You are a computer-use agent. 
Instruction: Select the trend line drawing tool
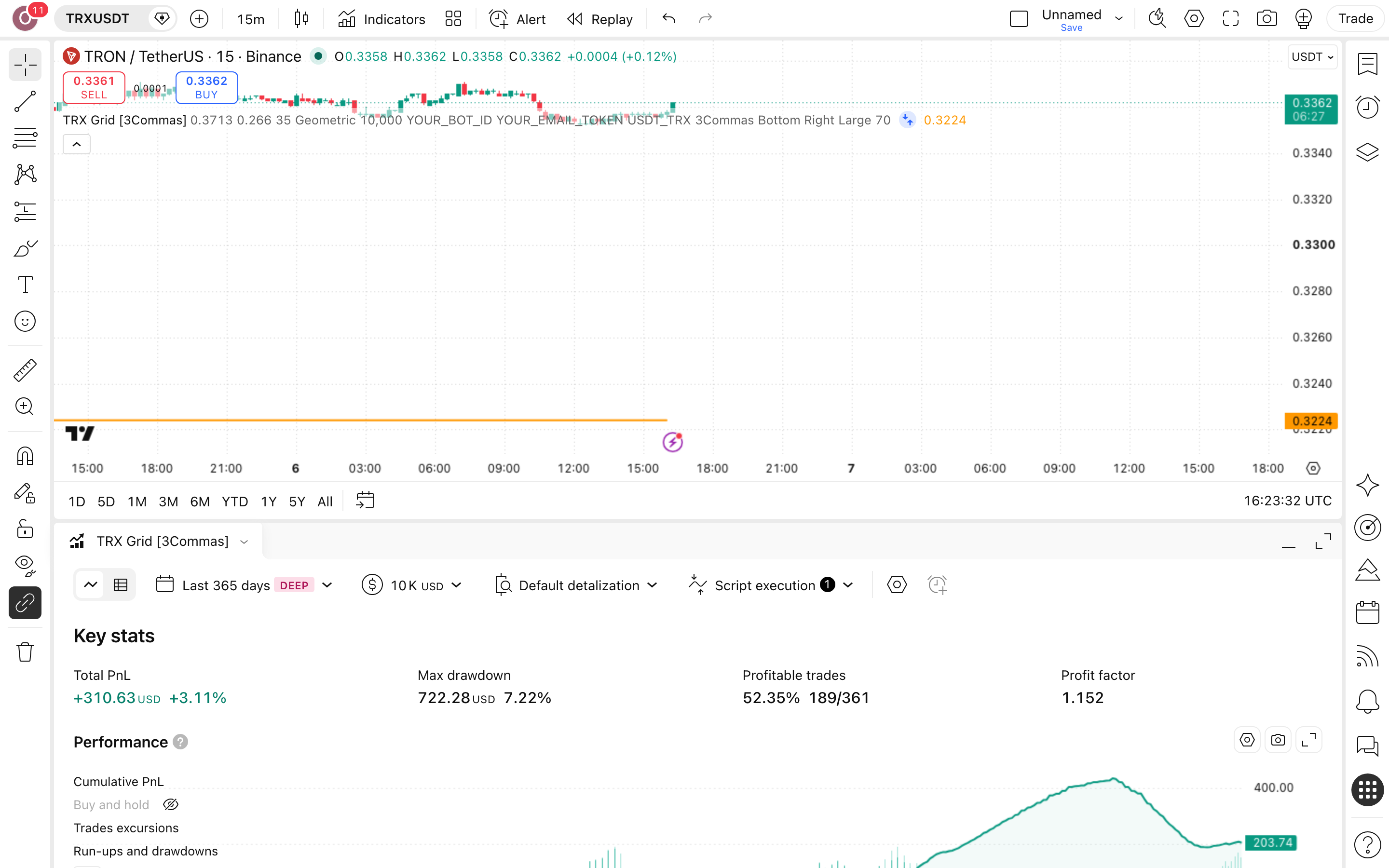25,102
